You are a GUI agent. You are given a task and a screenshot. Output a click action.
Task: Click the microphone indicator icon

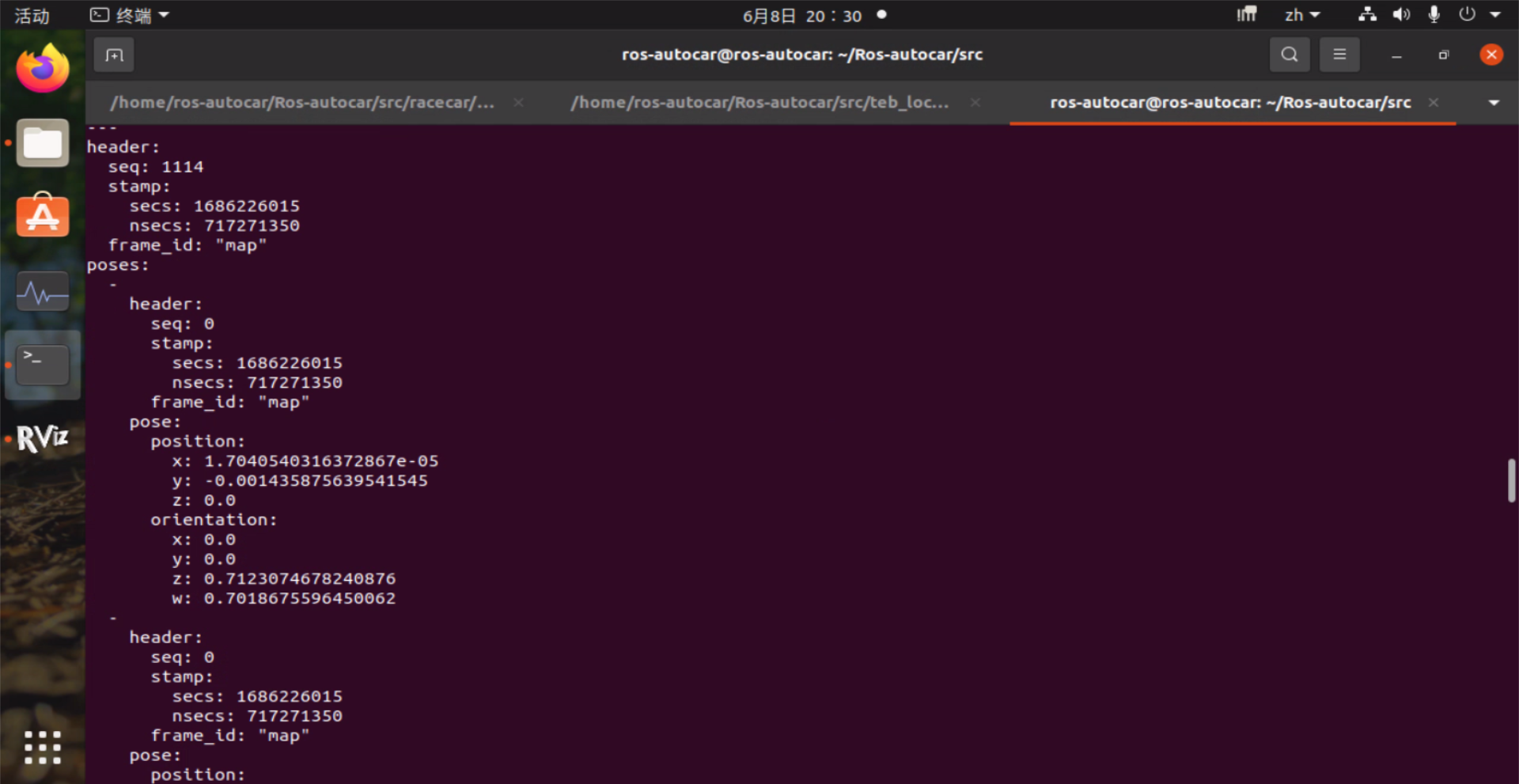coord(1434,15)
